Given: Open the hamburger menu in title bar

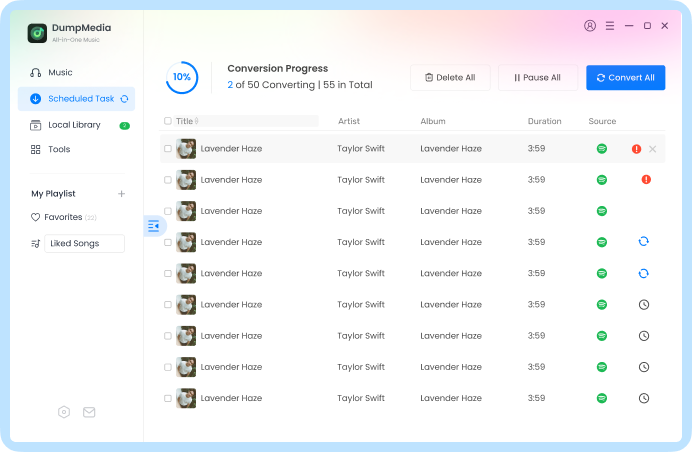Looking at the screenshot, I should (610, 26).
